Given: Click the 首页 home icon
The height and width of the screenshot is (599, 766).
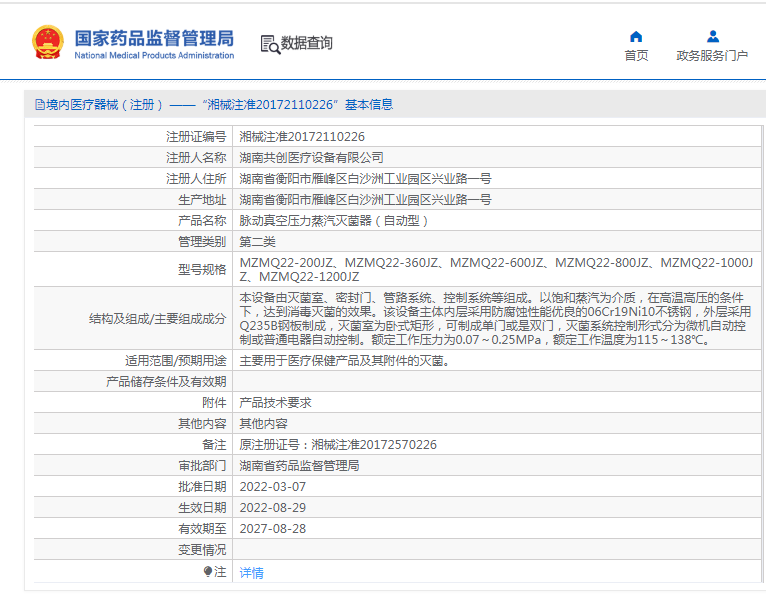Looking at the screenshot, I should tap(636, 37).
